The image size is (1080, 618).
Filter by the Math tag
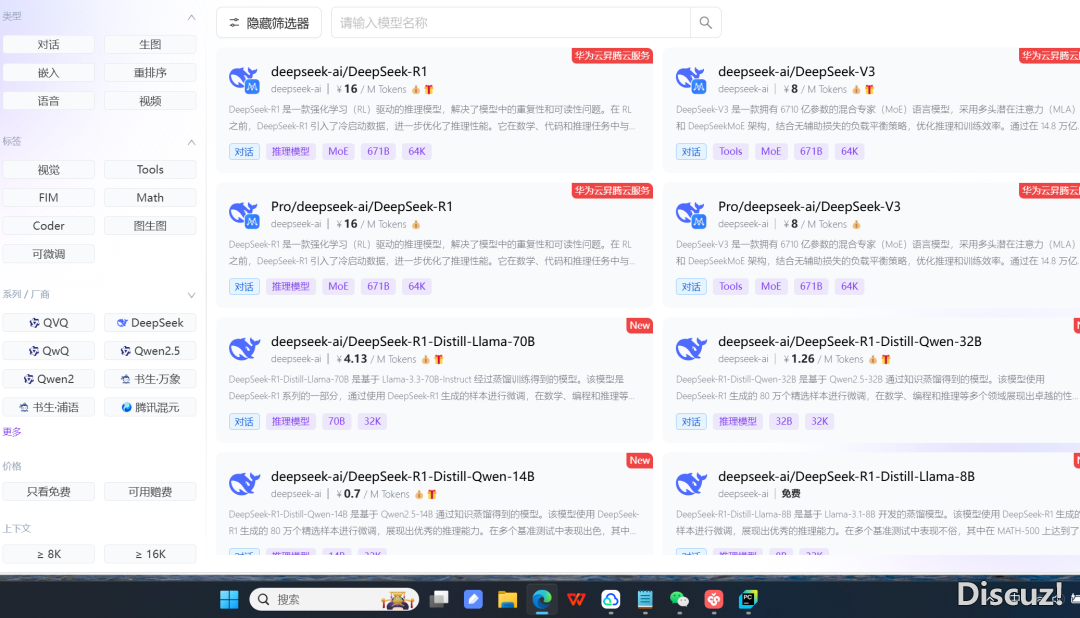(x=150, y=198)
